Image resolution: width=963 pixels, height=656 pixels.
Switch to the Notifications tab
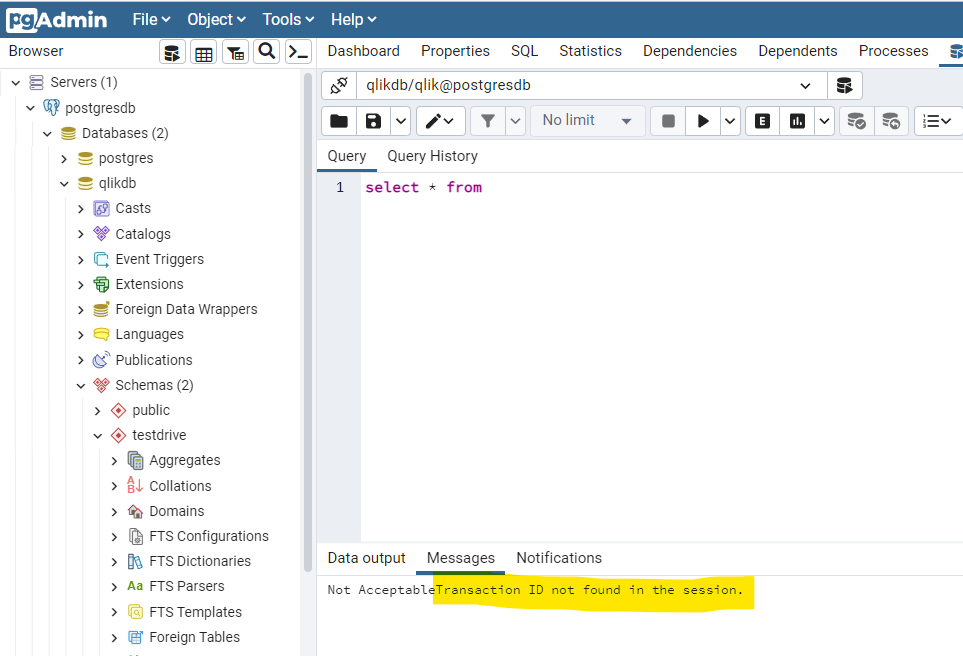(x=559, y=558)
